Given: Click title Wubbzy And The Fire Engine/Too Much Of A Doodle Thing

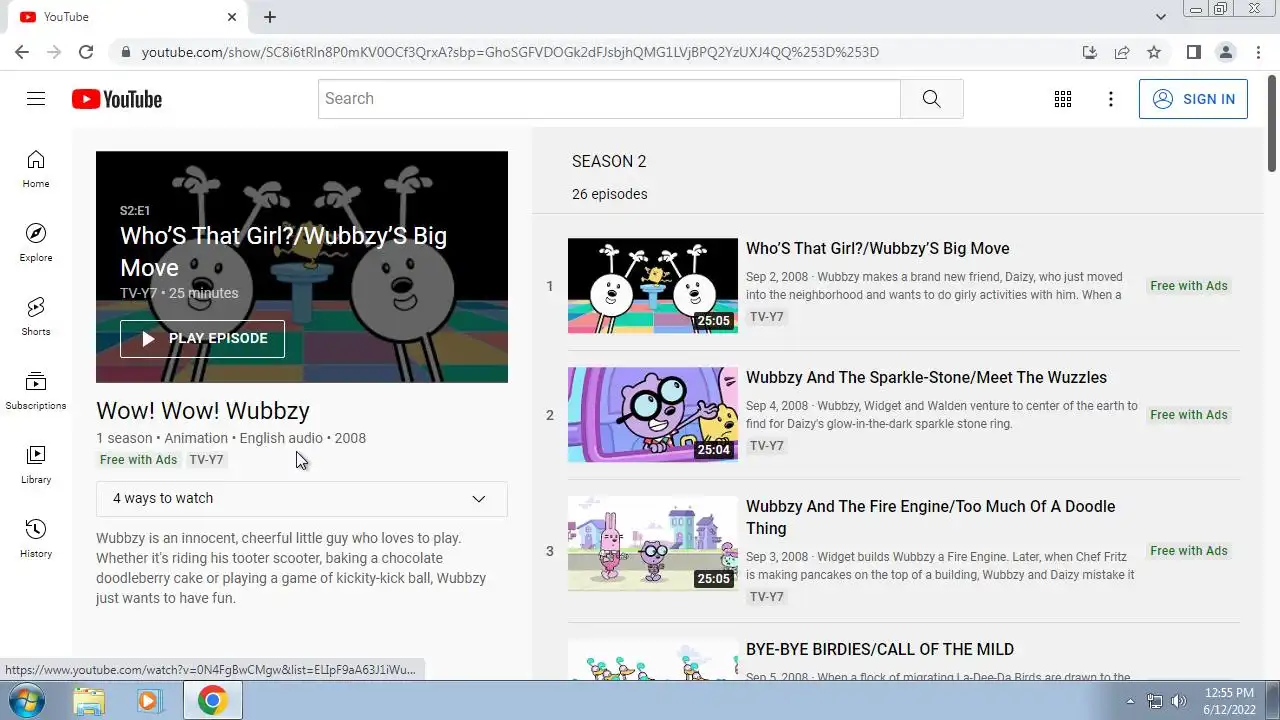Looking at the screenshot, I should click(x=930, y=517).
